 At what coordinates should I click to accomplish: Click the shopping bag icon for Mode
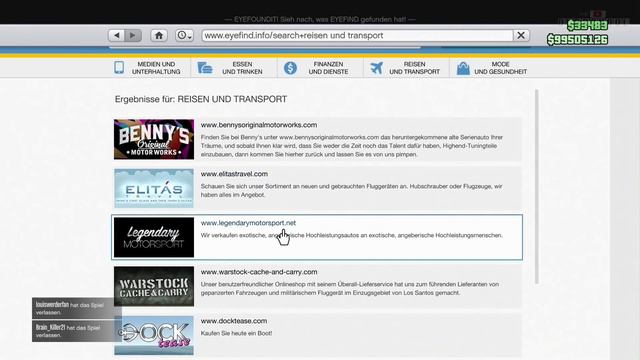[x=463, y=68]
